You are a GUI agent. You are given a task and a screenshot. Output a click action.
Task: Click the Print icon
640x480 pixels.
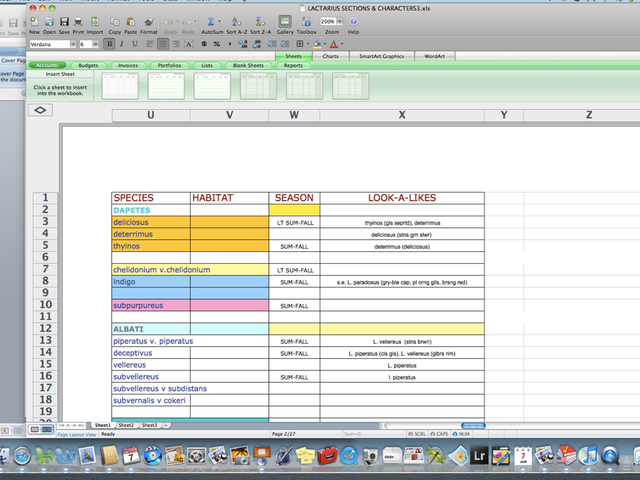79,22
